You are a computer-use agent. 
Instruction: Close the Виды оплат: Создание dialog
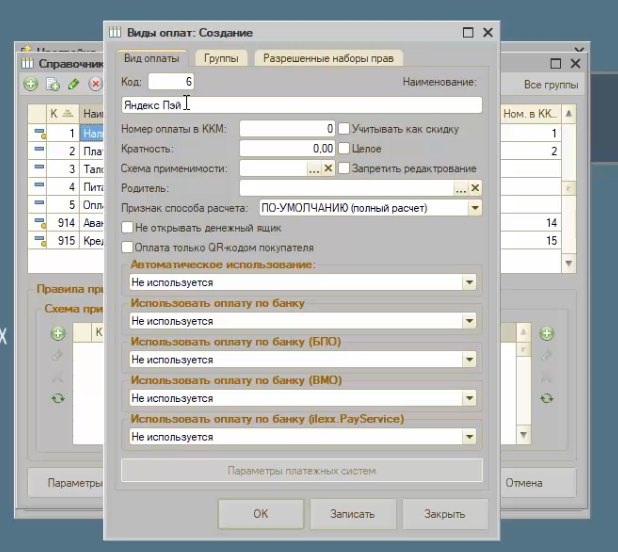[488, 32]
